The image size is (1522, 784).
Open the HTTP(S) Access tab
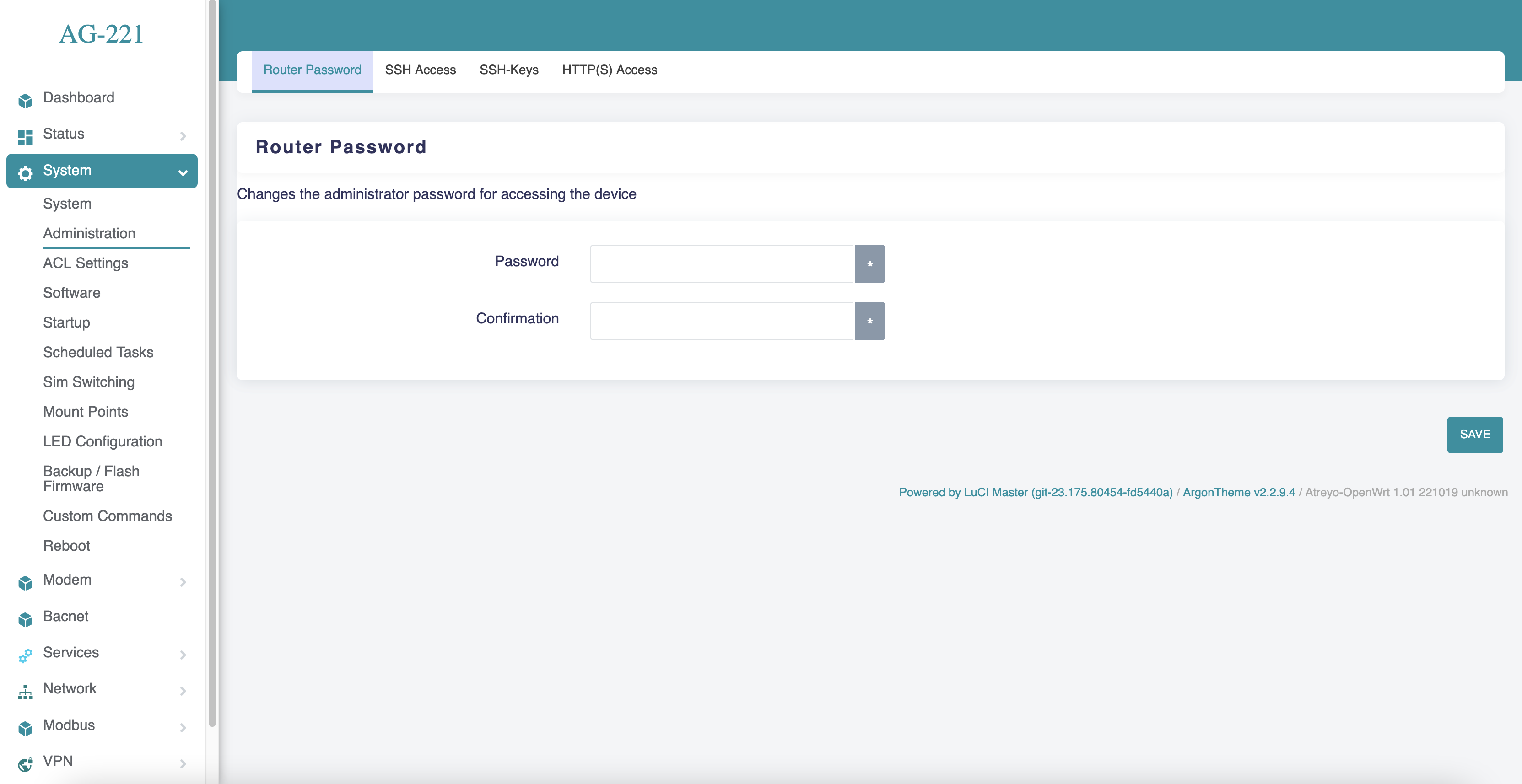click(x=609, y=70)
